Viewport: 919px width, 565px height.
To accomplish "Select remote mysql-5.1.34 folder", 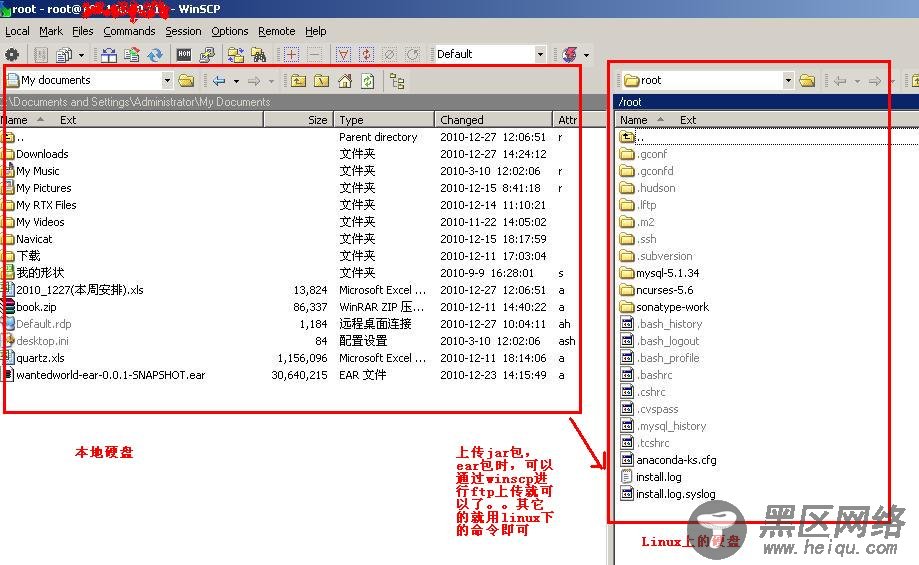I will coord(668,273).
